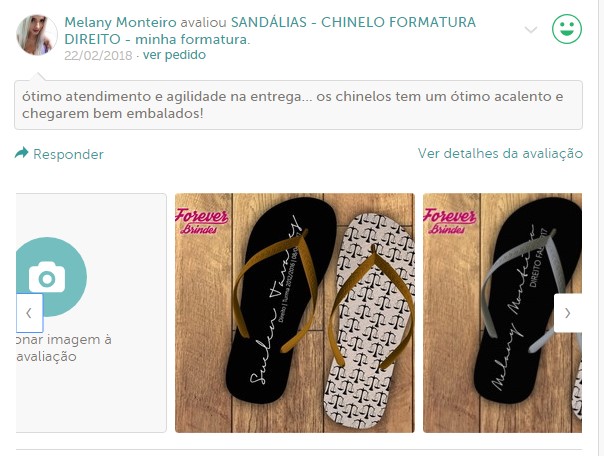Go to previous image with left arrow

(29, 313)
